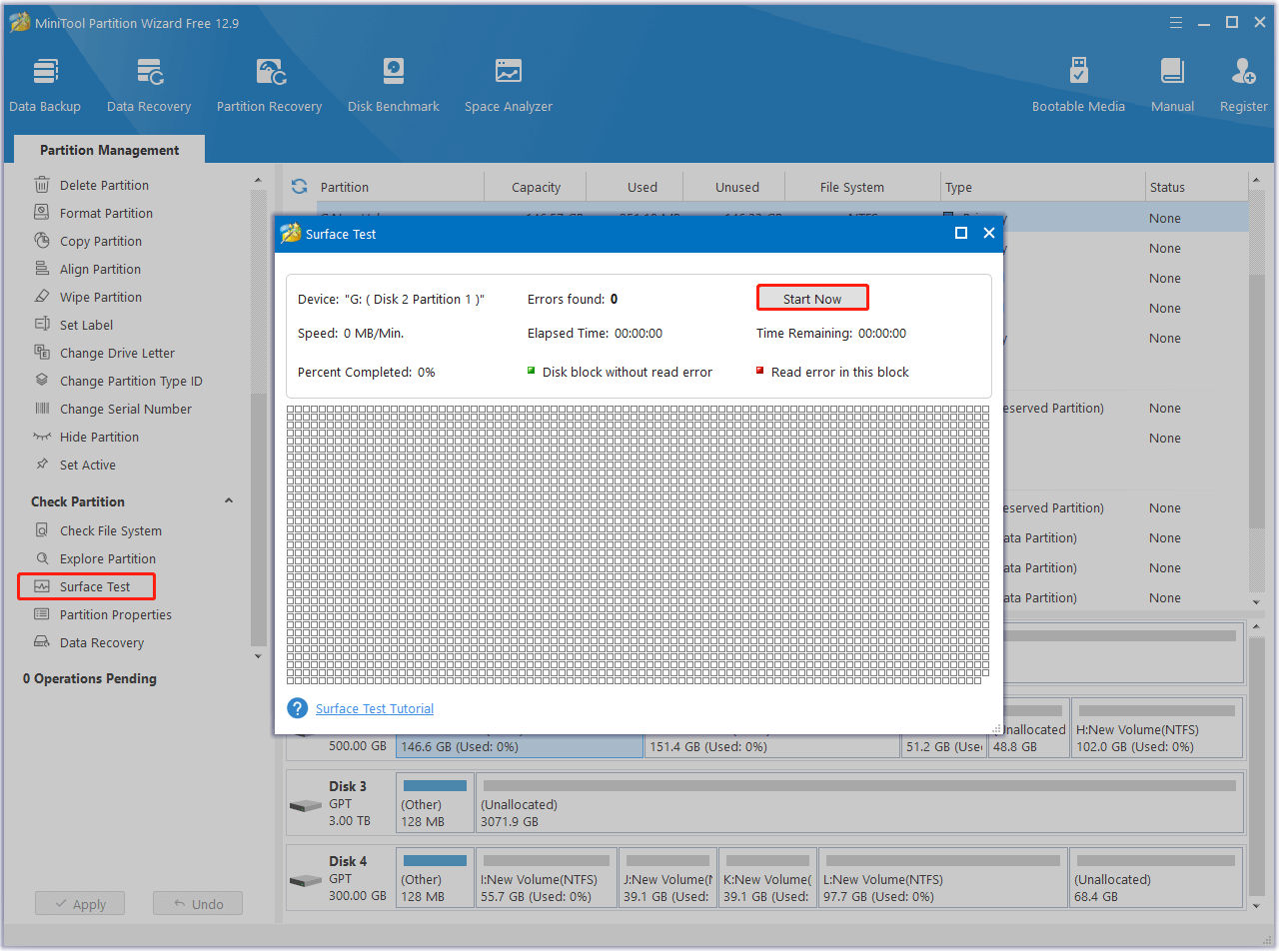This screenshot has width=1280, height=952.
Task: Open Explore Partition
Action: (x=107, y=558)
